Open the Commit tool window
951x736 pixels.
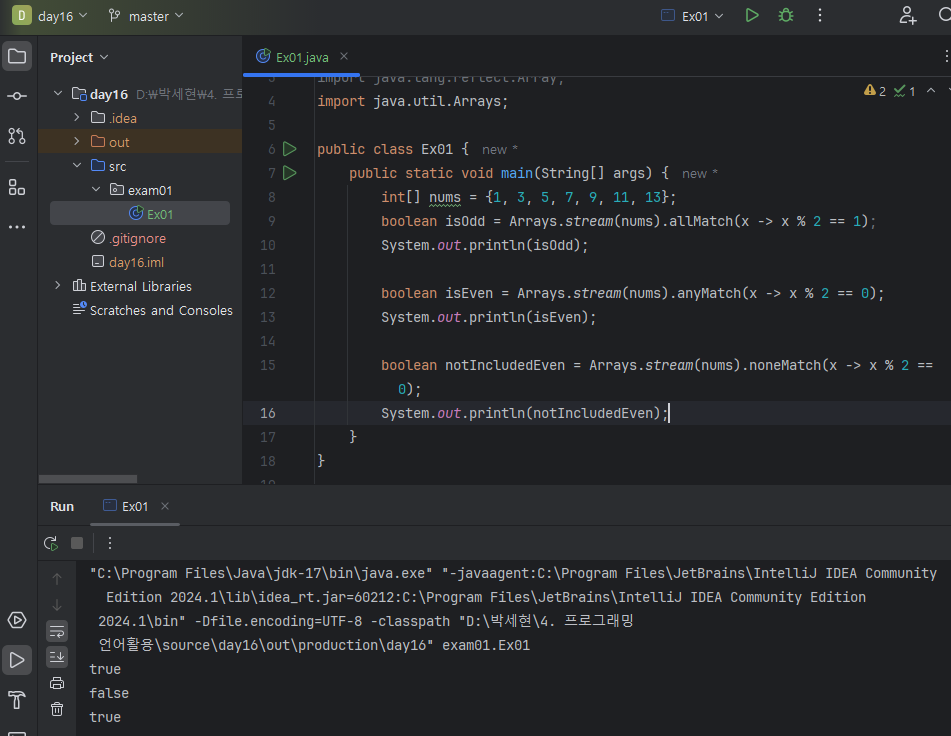click(17, 96)
